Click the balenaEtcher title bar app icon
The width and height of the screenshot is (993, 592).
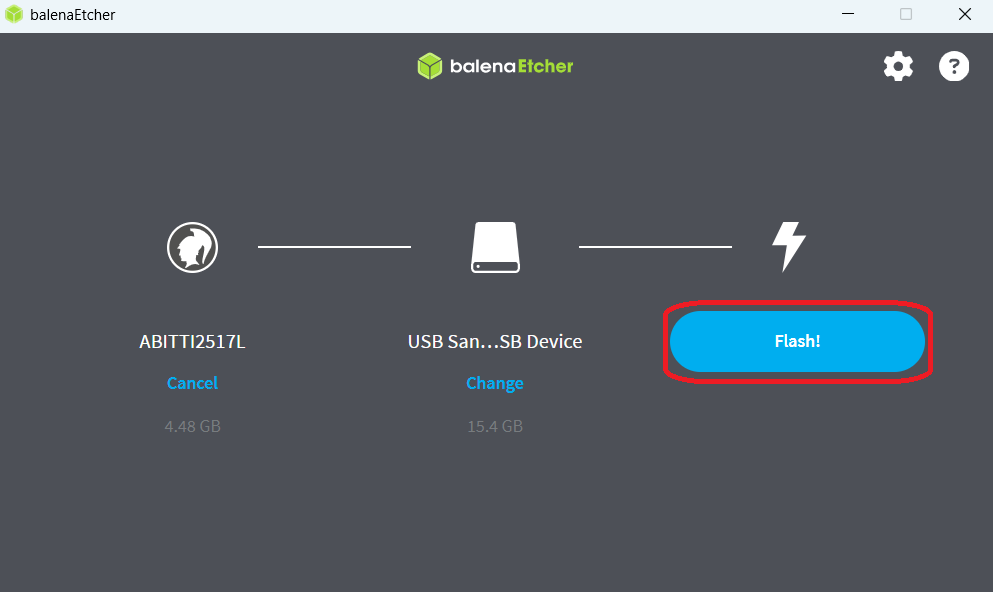(x=15, y=14)
